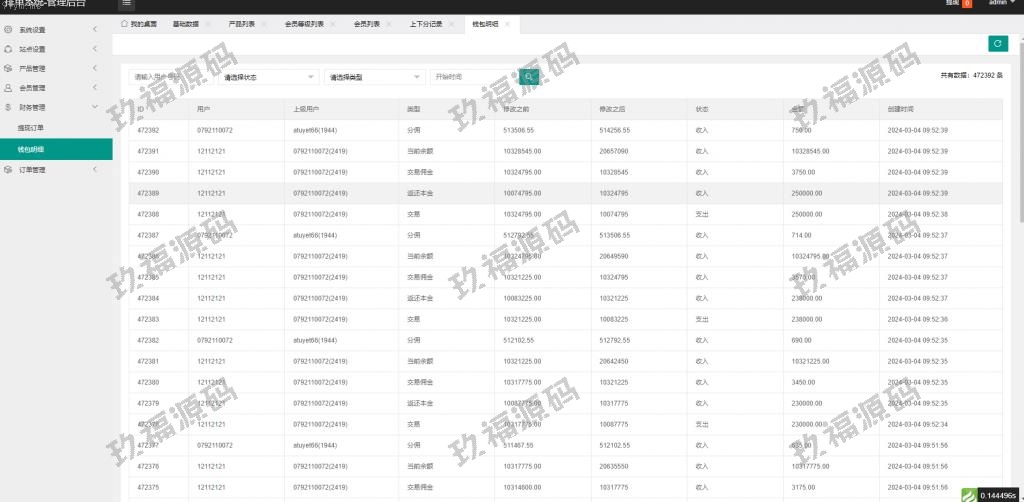Open the 请选择类型 type dropdown
1024x502 pixels.
[373, 77]
